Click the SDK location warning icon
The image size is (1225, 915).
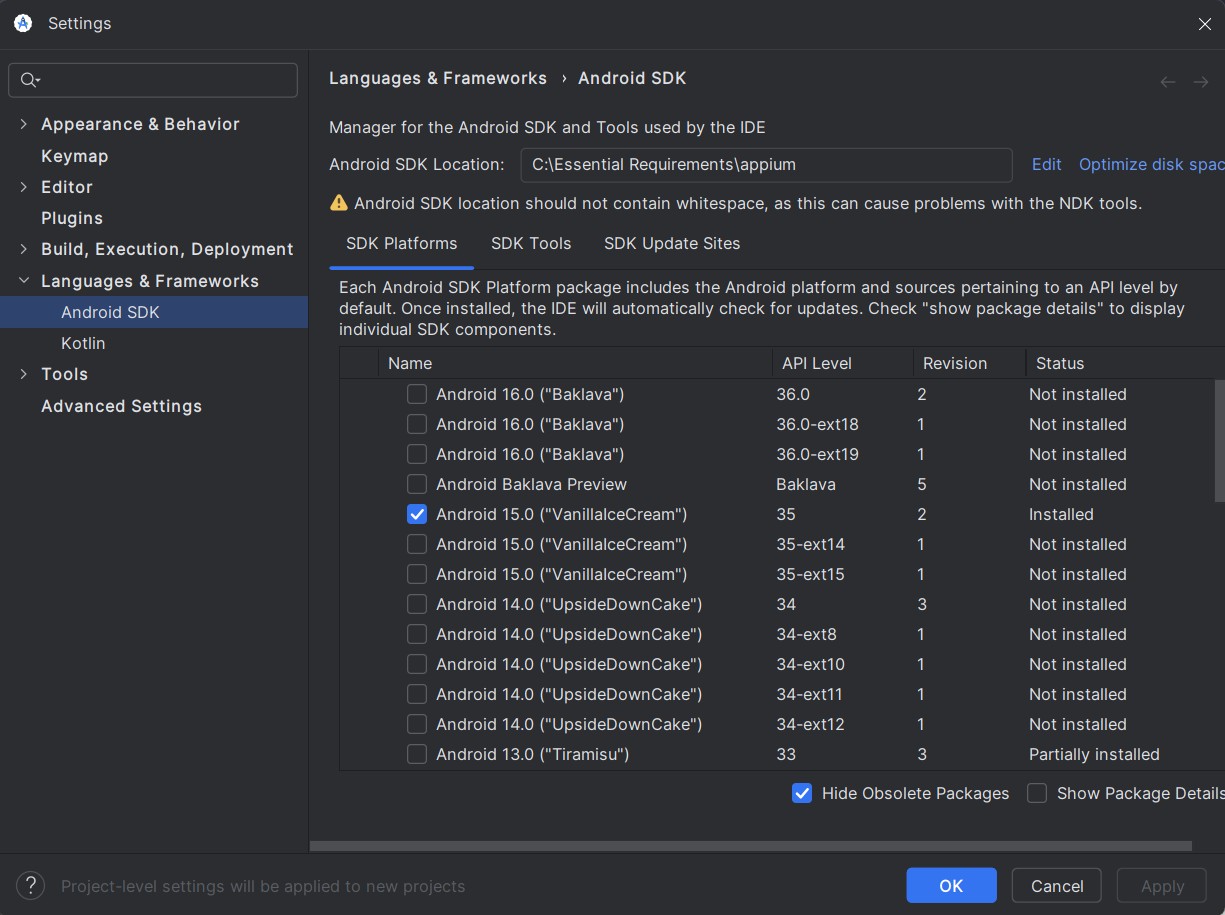[x=339, y=203]
